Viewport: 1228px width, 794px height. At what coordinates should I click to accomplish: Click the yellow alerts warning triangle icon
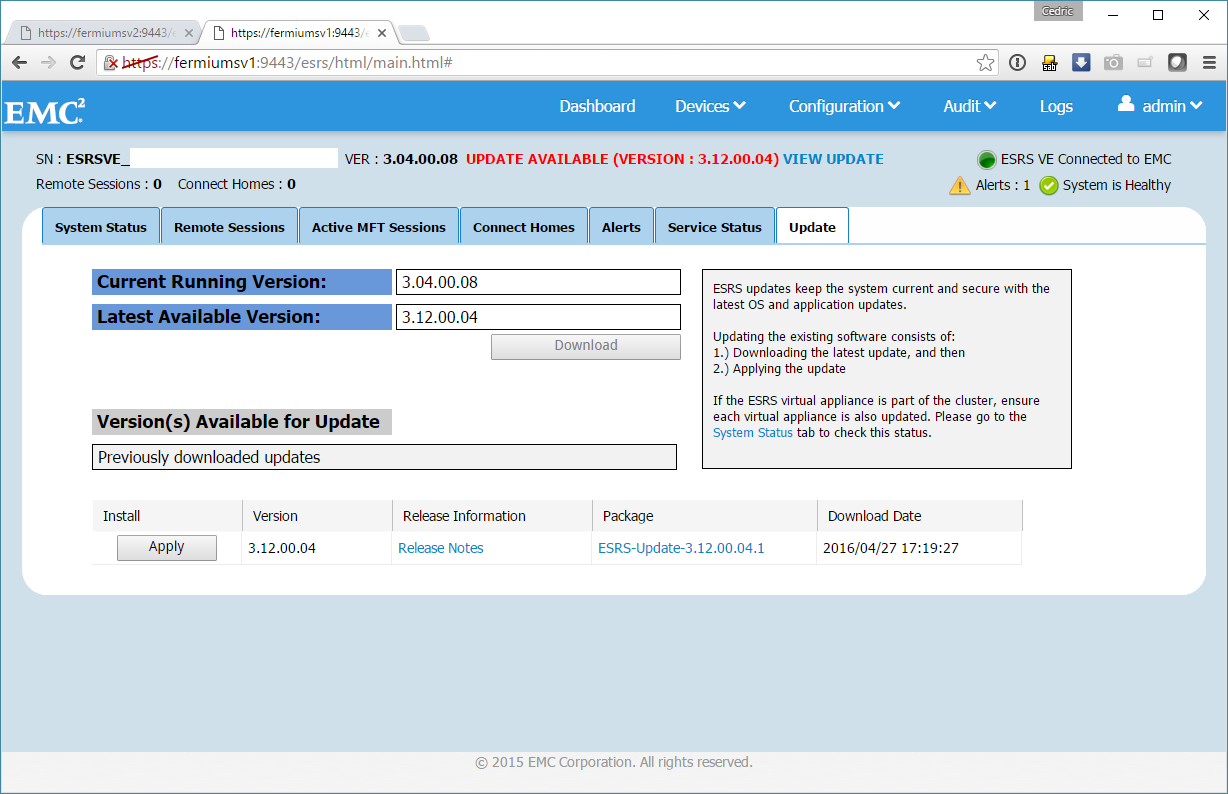(x=959, y=185)
